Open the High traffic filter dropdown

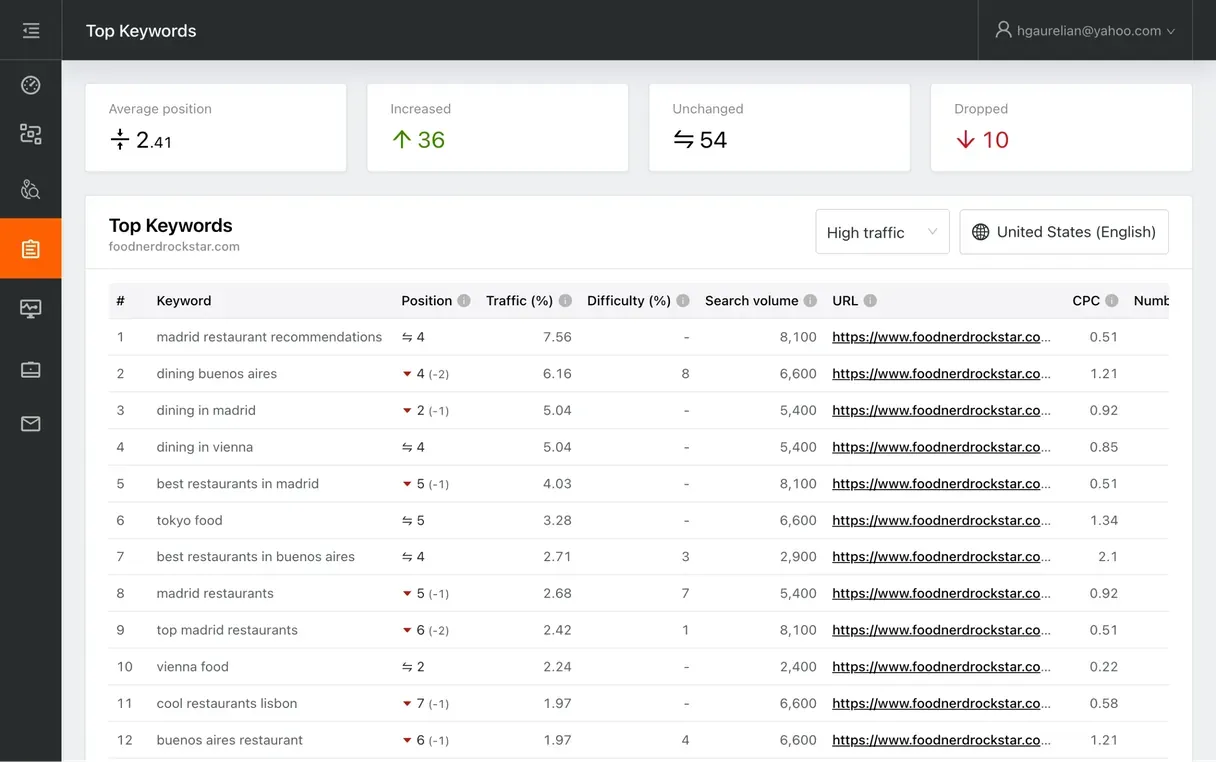[x=882, y=232]
